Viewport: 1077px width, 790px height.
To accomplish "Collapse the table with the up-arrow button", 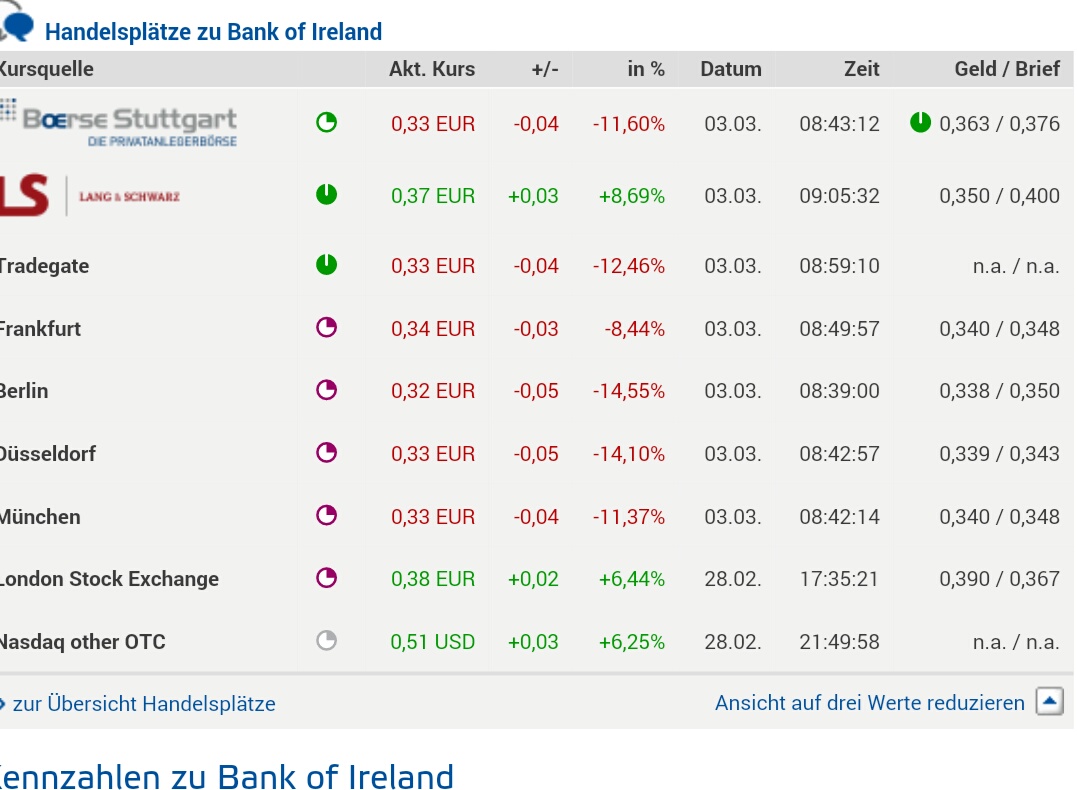I will [x=1049, y=702].
